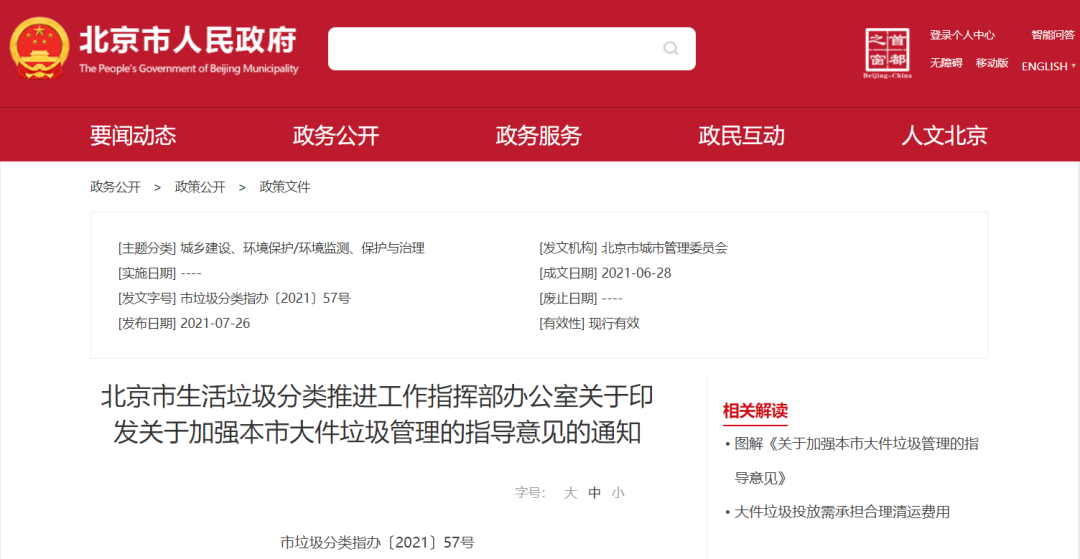Click the national emblem logo
The image size is (1080, 559).
coord(39,48)
